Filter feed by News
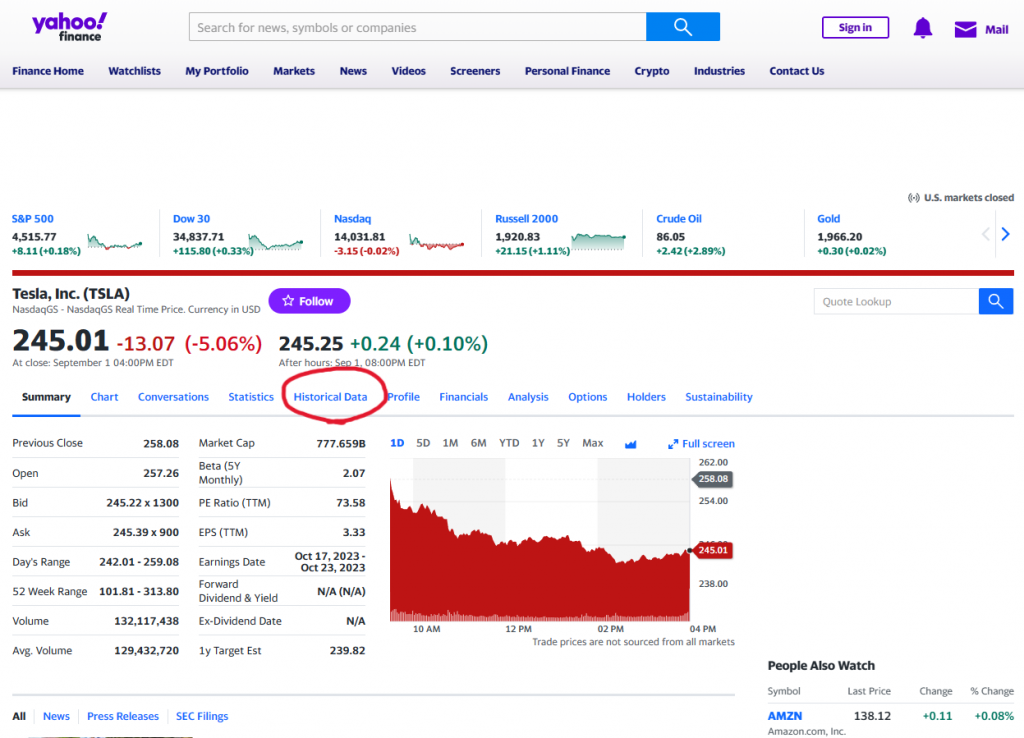This screenshot has width=1024, height=738. (56, 716)
